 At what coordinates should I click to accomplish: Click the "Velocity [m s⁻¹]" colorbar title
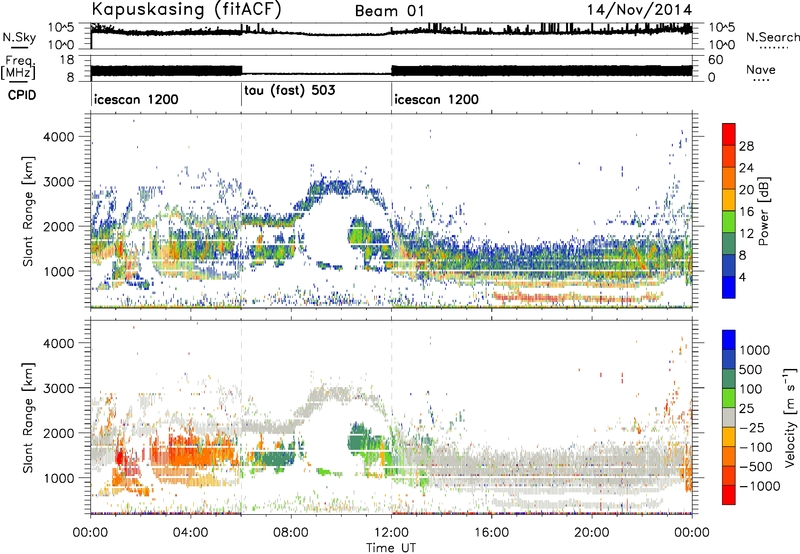(790, 417)
